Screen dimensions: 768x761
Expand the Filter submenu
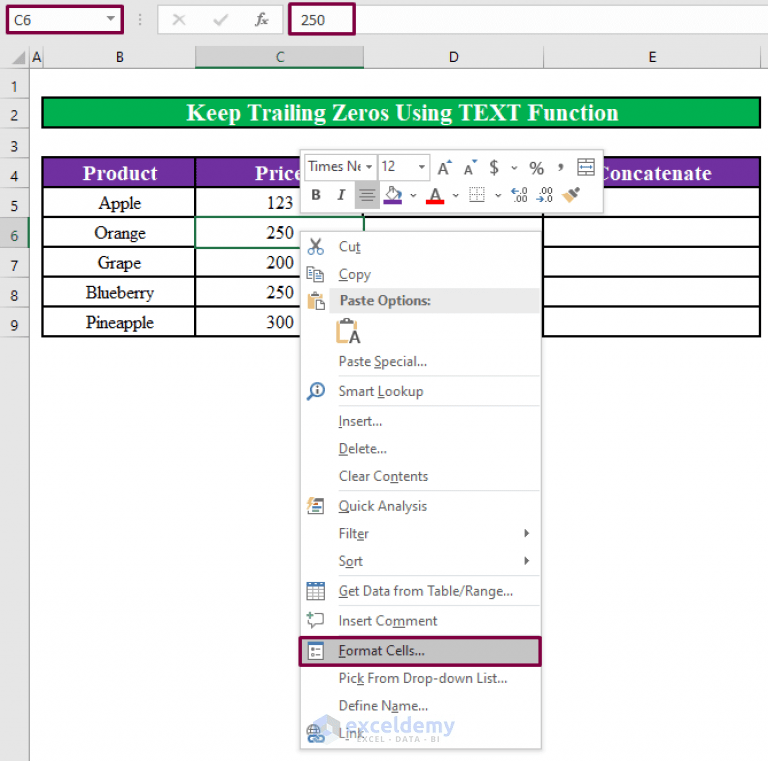420,533
